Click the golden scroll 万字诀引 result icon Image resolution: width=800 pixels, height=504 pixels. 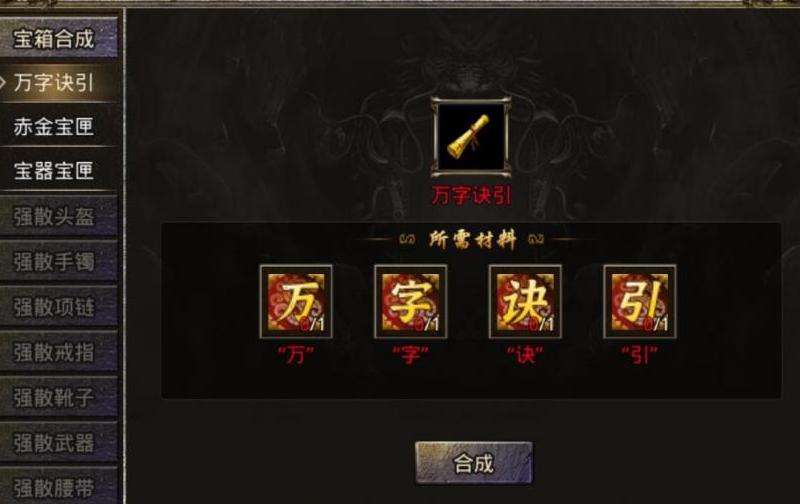470,136
